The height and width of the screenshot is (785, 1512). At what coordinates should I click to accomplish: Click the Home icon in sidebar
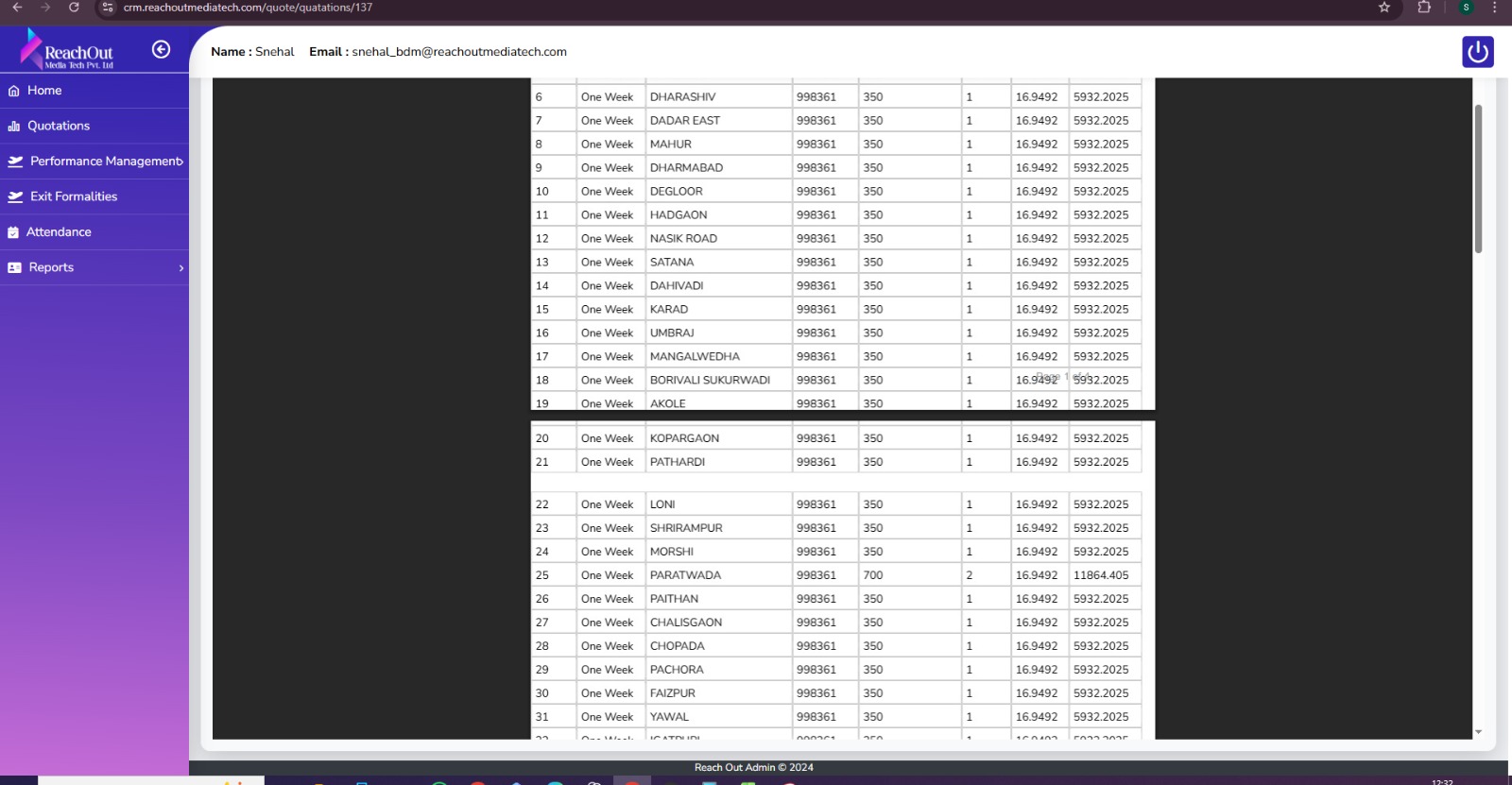tap(14, 92)
